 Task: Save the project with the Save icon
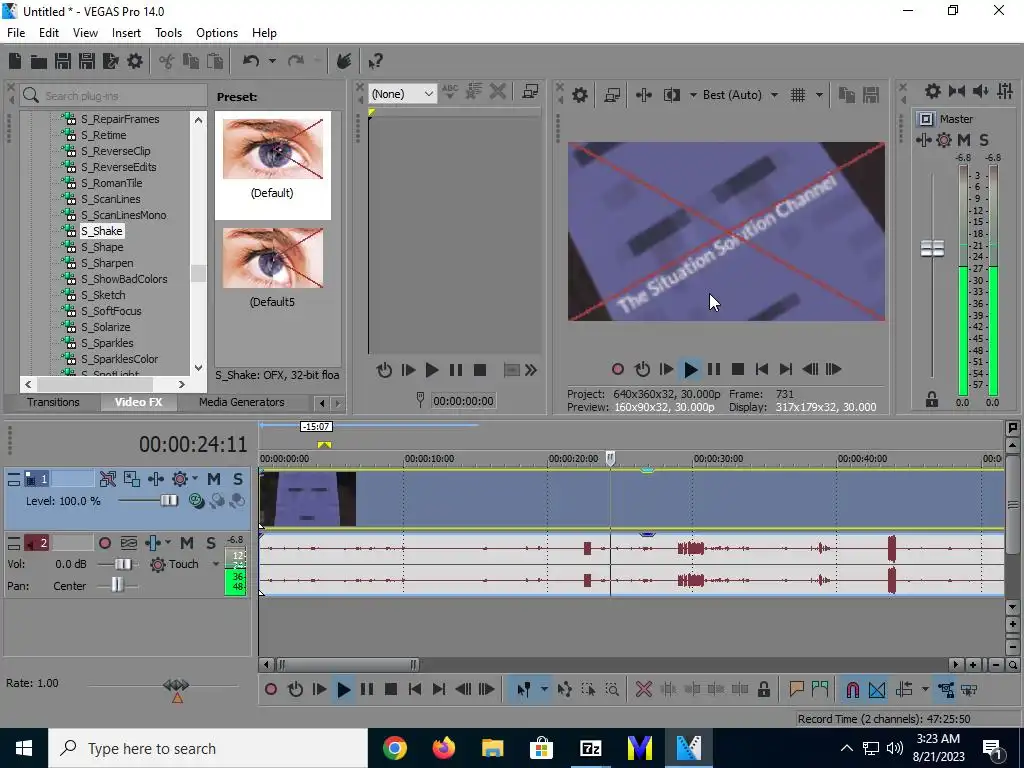click(63, 61)
